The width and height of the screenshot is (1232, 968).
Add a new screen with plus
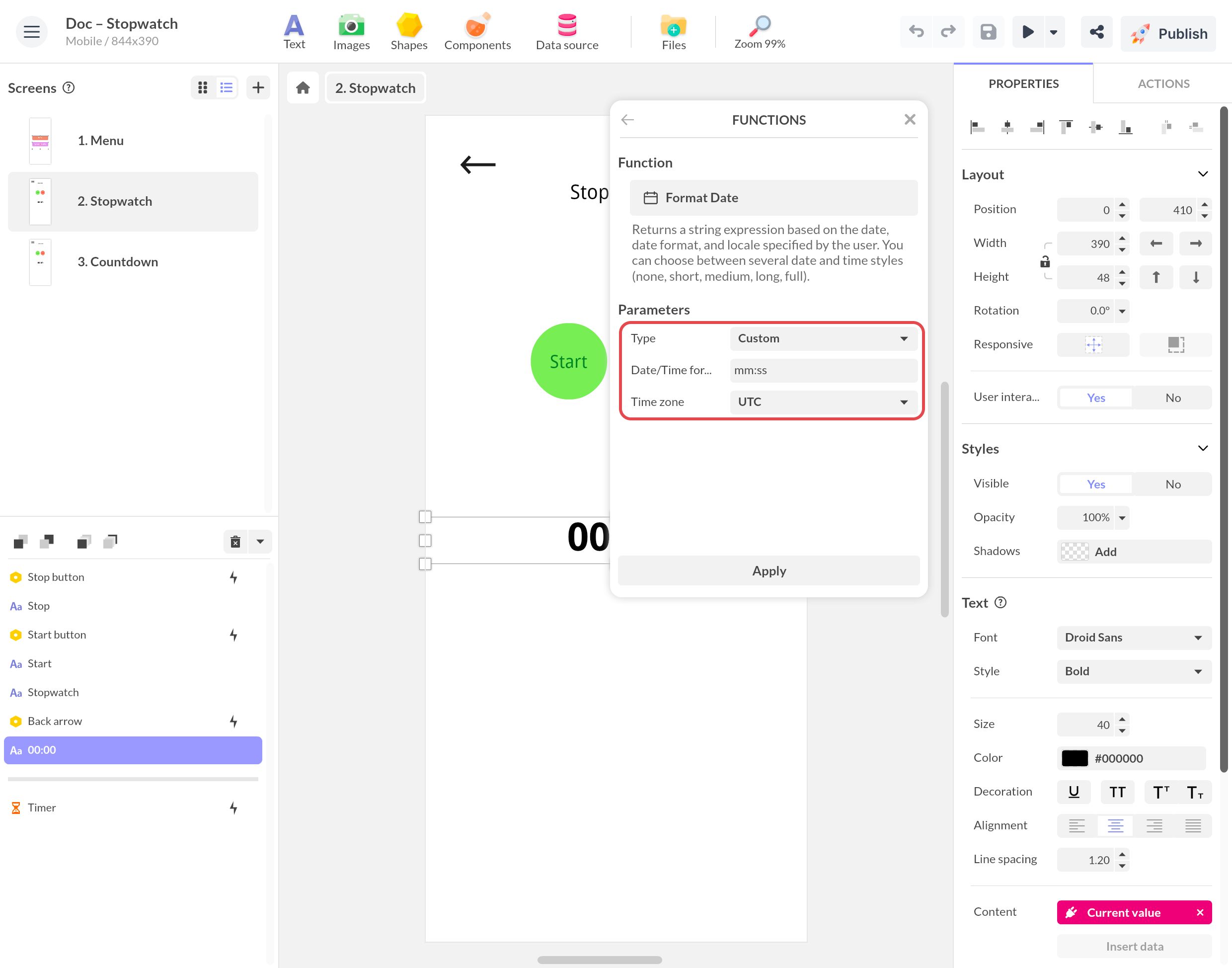258,87
